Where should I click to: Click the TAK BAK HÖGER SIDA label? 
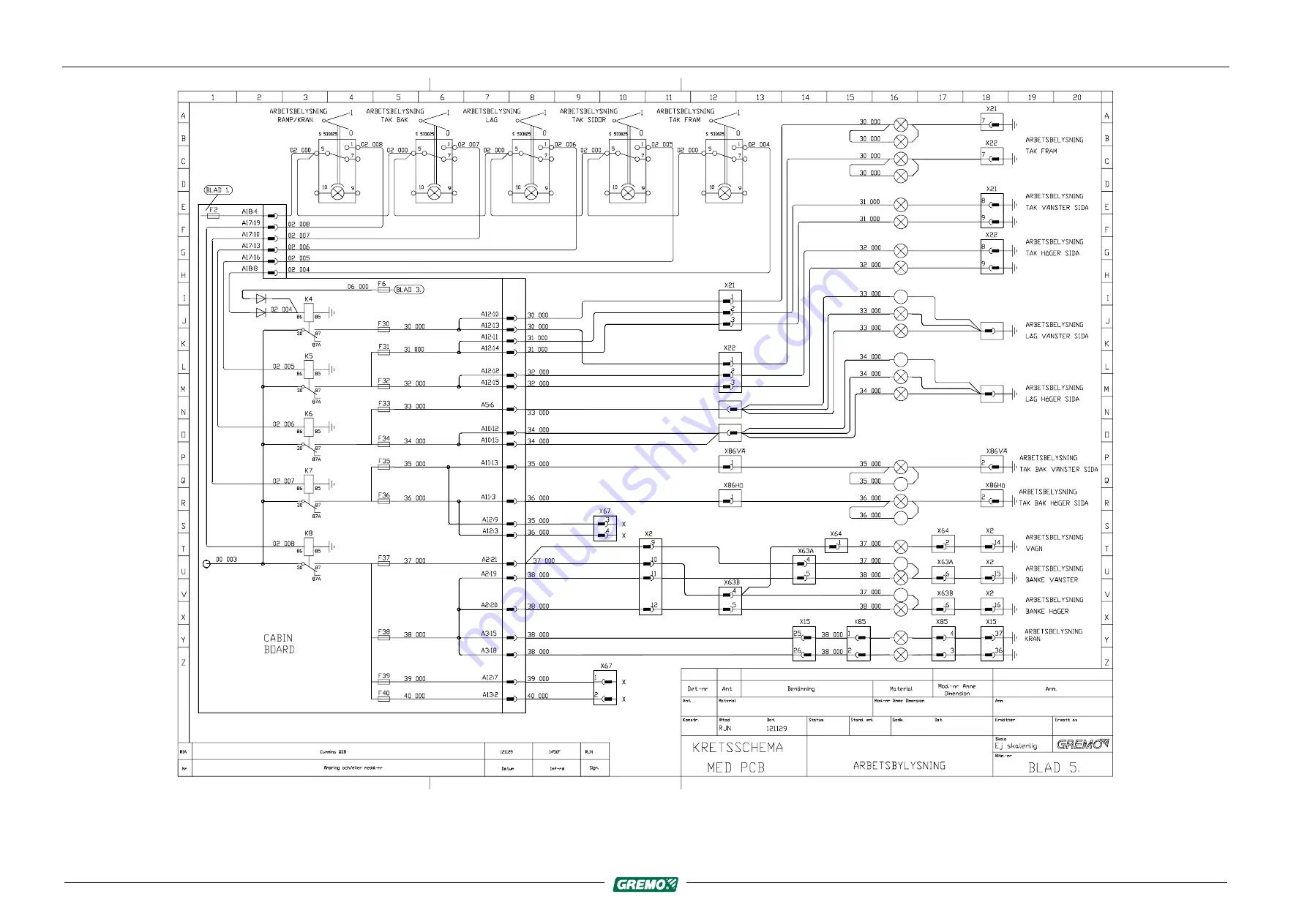pyautogui.click(x=1054, y=503)
